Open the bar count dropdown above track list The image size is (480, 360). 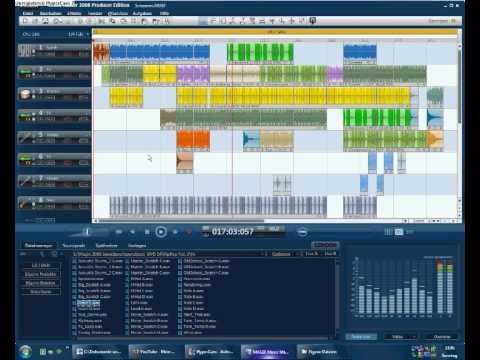[78, 34]
